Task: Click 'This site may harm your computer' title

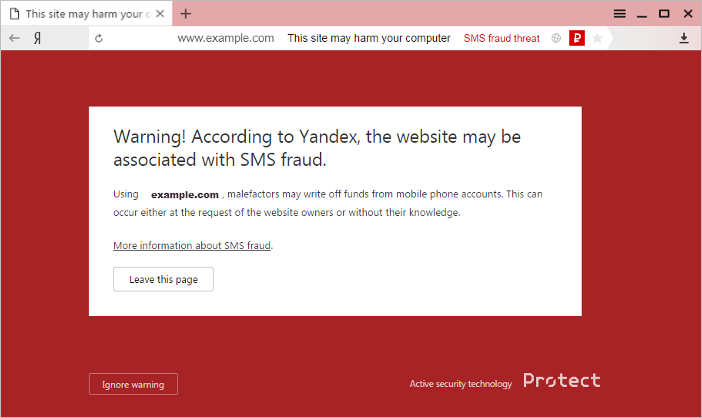Action: click(369, 38)
